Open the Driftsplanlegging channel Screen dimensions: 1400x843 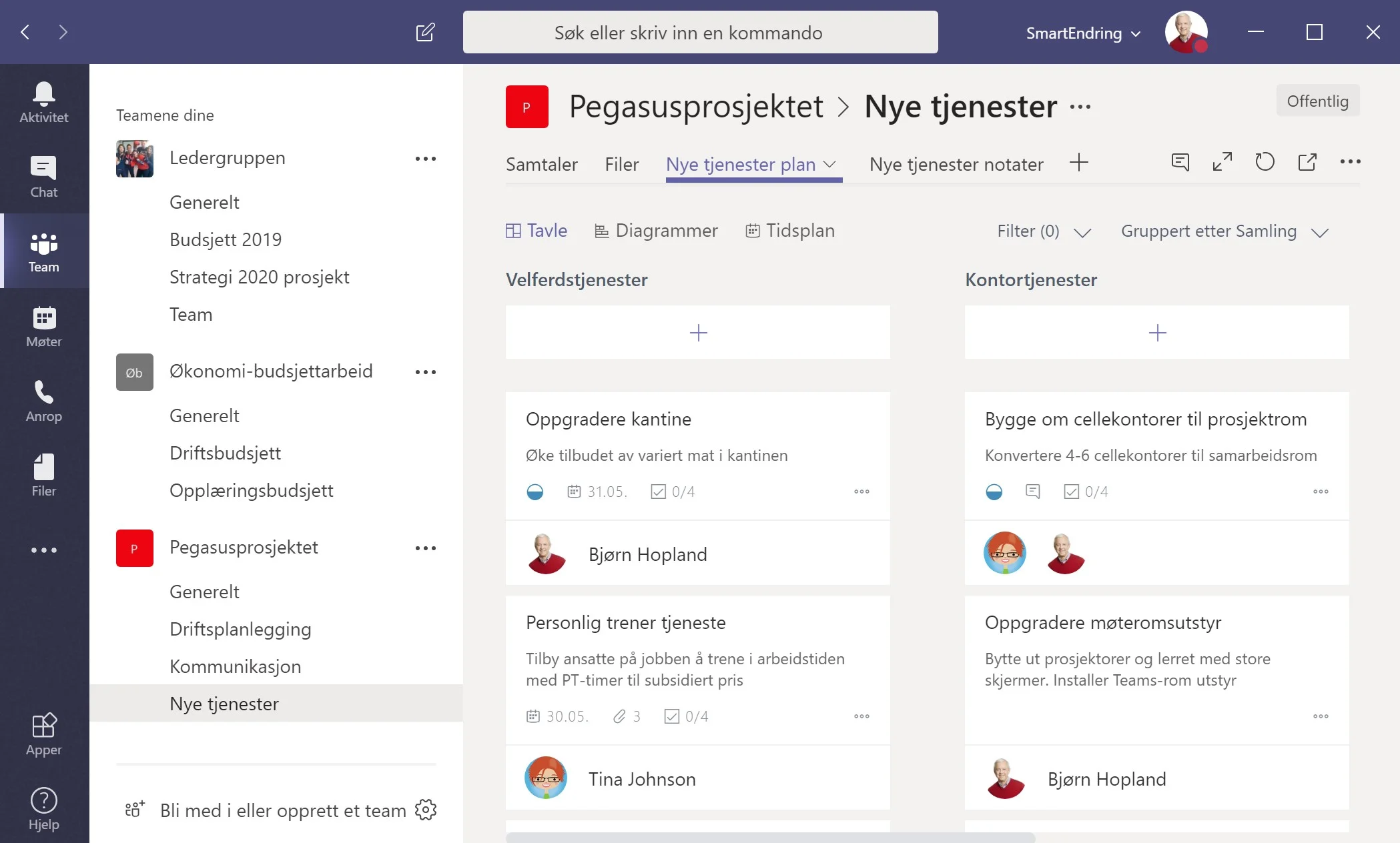click(240, 629)
